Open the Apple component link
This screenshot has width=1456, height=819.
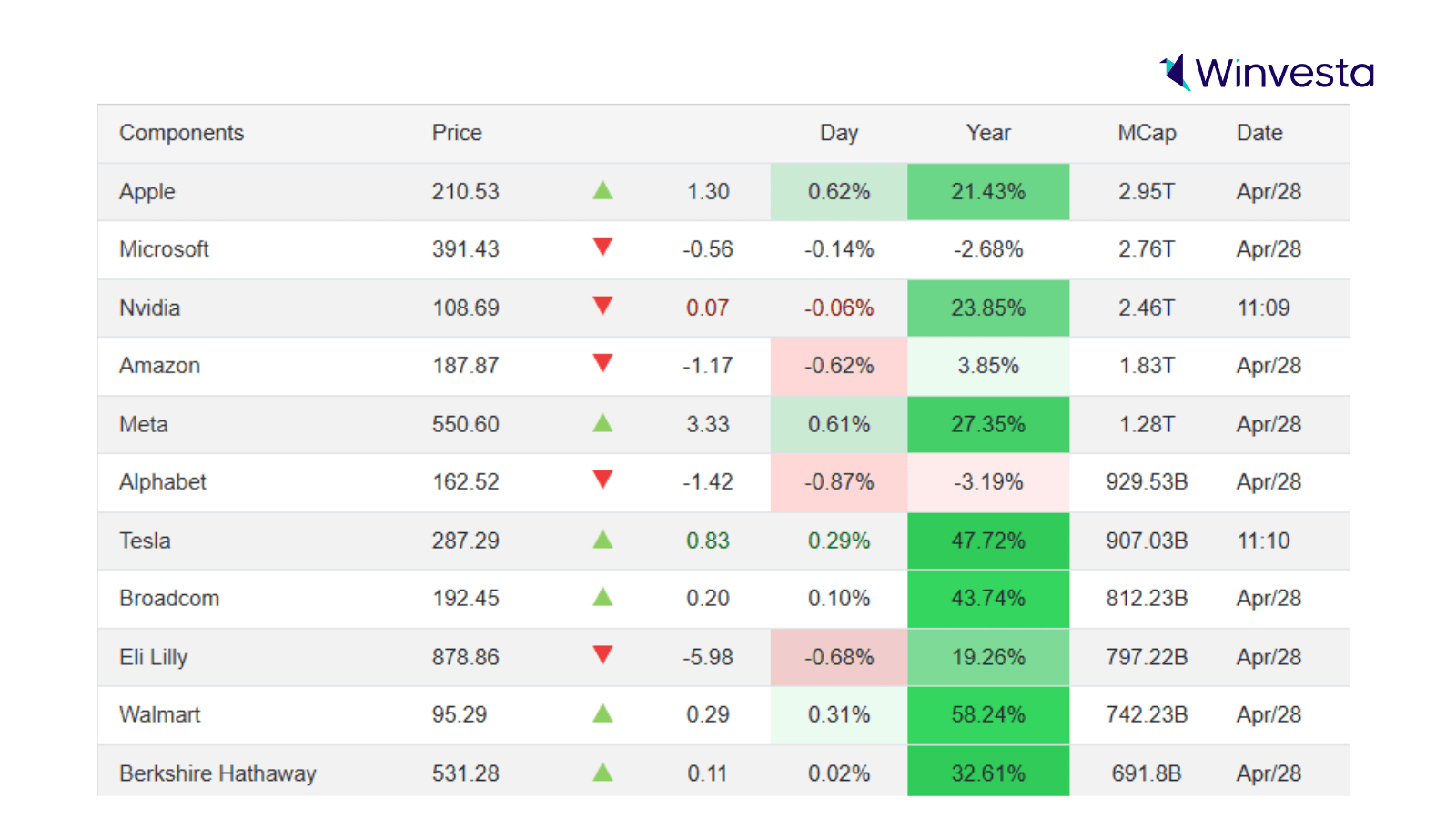coord(147,192)
